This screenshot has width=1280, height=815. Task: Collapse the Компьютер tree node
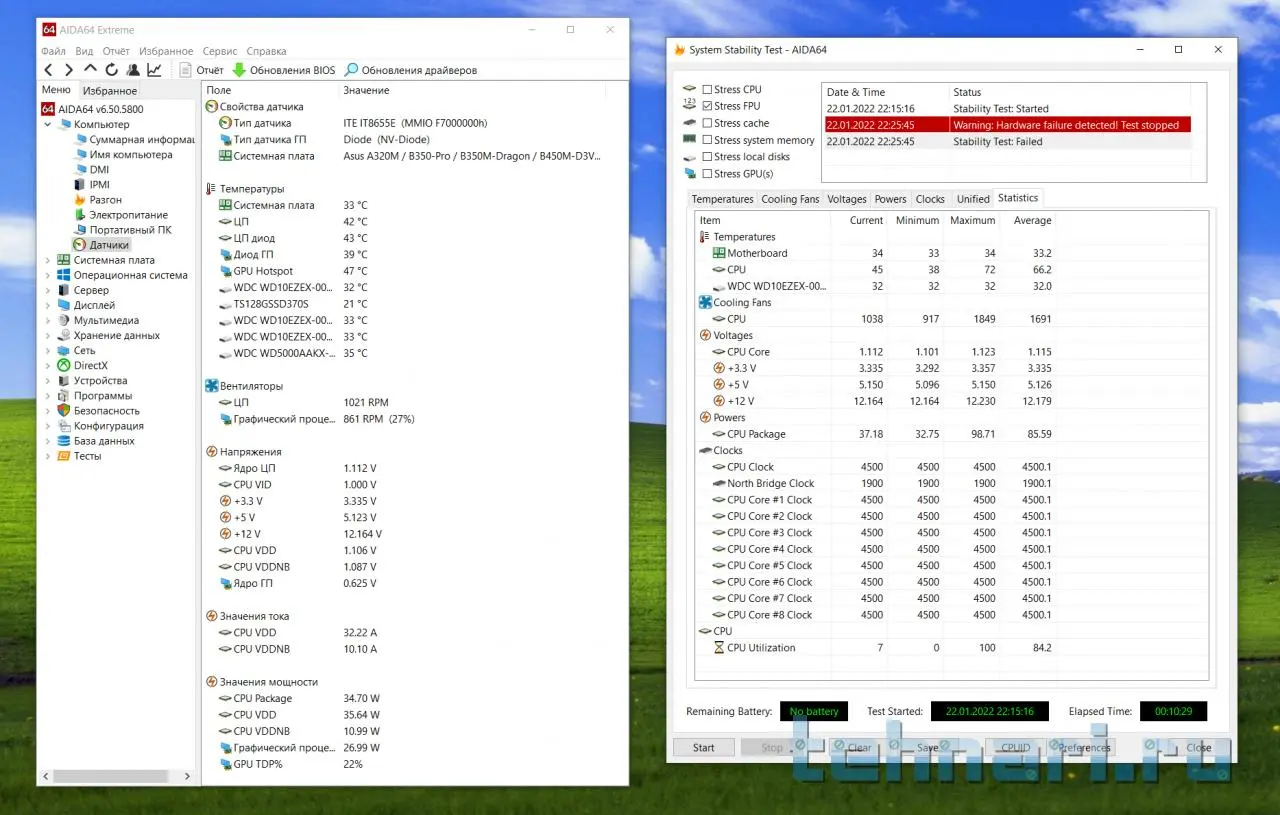pos(48,125)
